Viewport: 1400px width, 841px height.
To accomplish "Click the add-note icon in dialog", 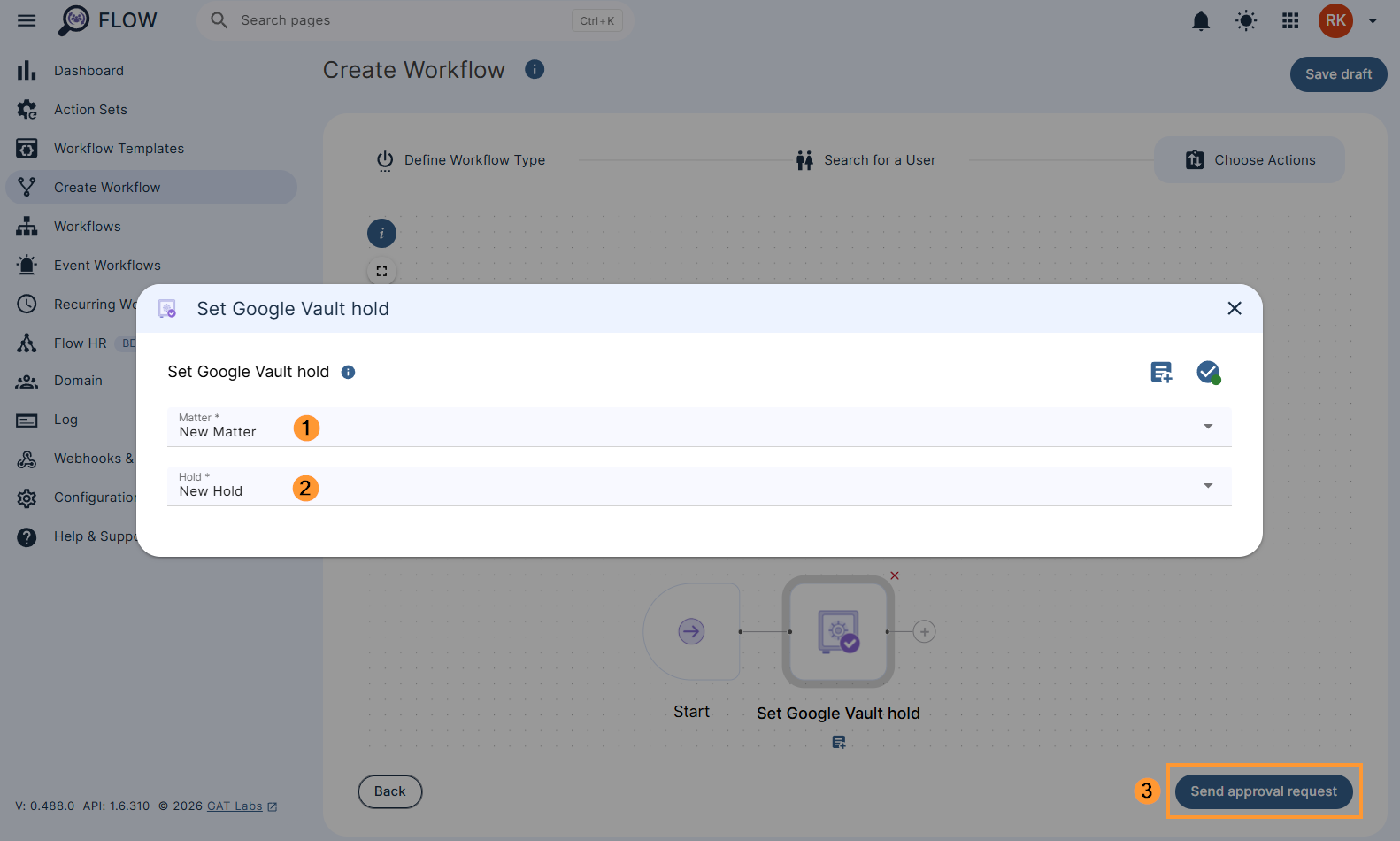I will (1161, 373).
